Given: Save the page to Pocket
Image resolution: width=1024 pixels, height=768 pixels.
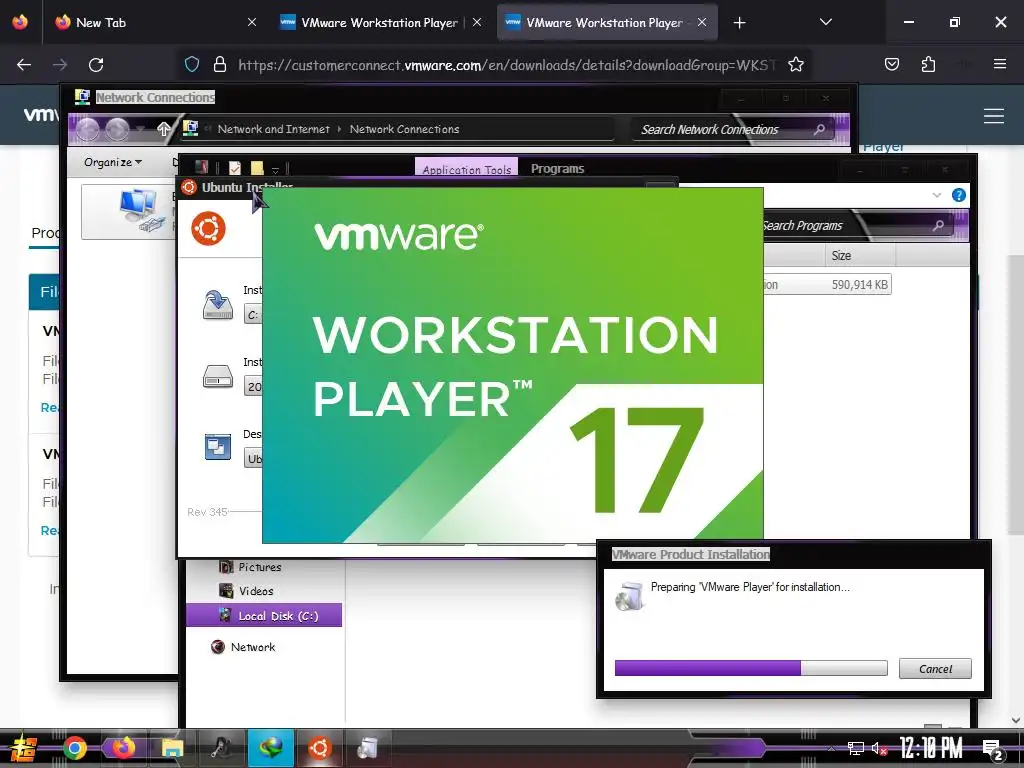Looking at the screenshot, I should pos(891,64).
